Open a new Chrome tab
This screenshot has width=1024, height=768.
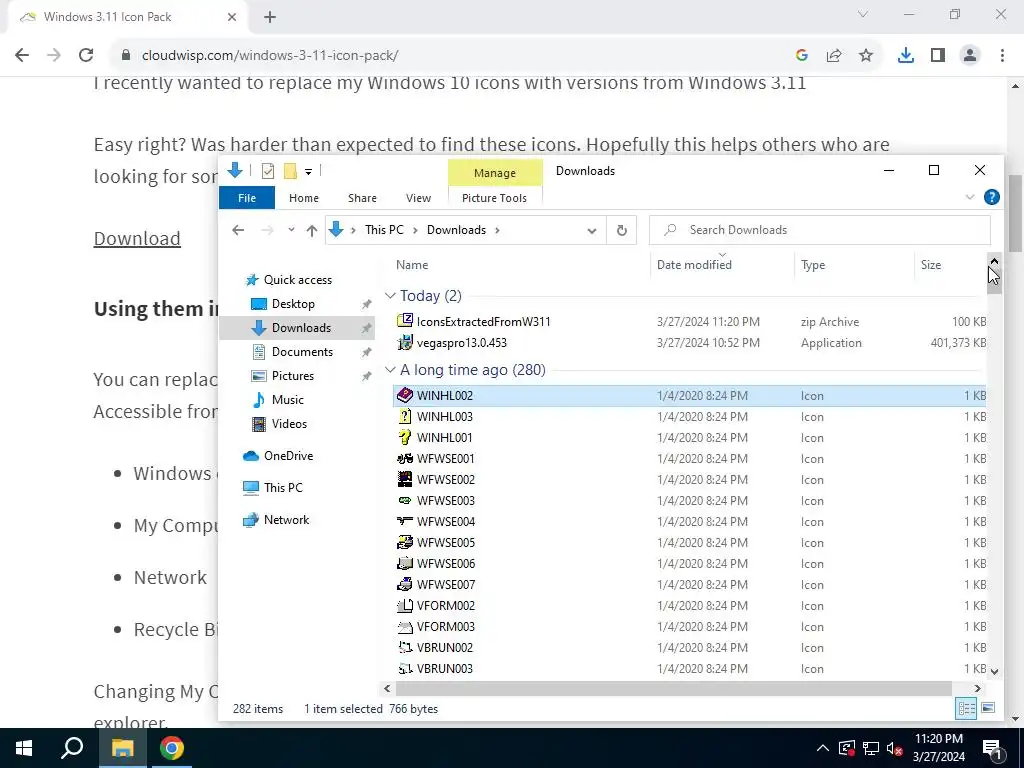point(270,17)
